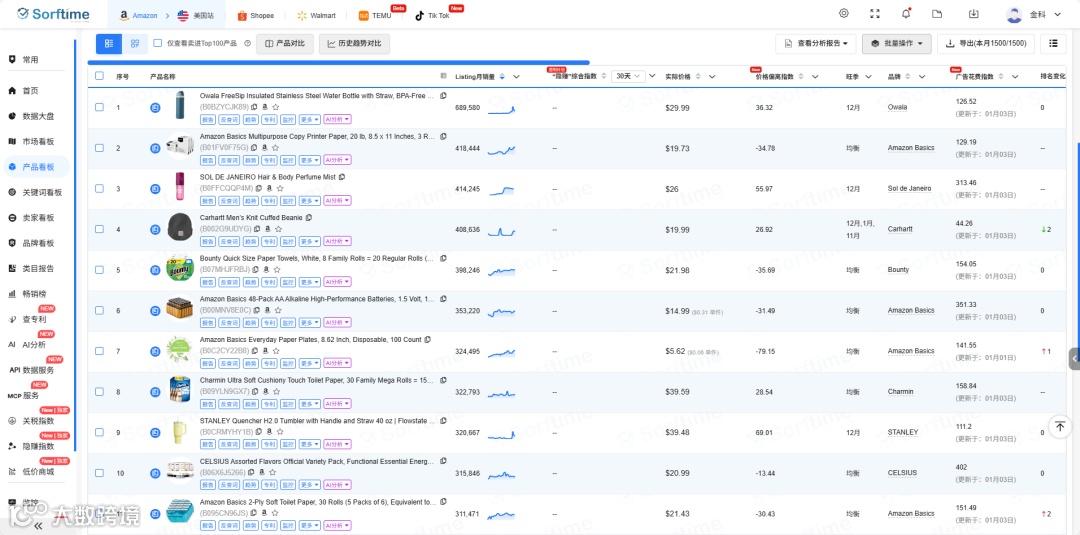Expand filter chevron for 广告花费指数 column

pyautogui.click(x=1015, y=76)
